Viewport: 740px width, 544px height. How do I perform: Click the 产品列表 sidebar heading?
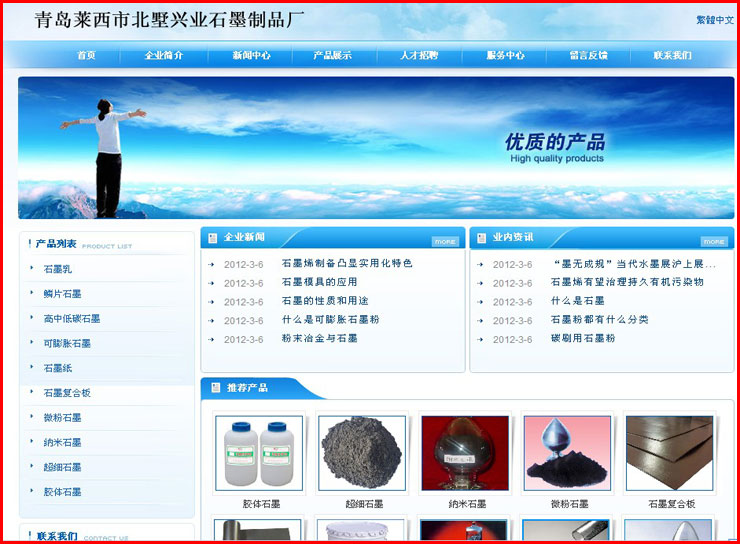[56, 244]
